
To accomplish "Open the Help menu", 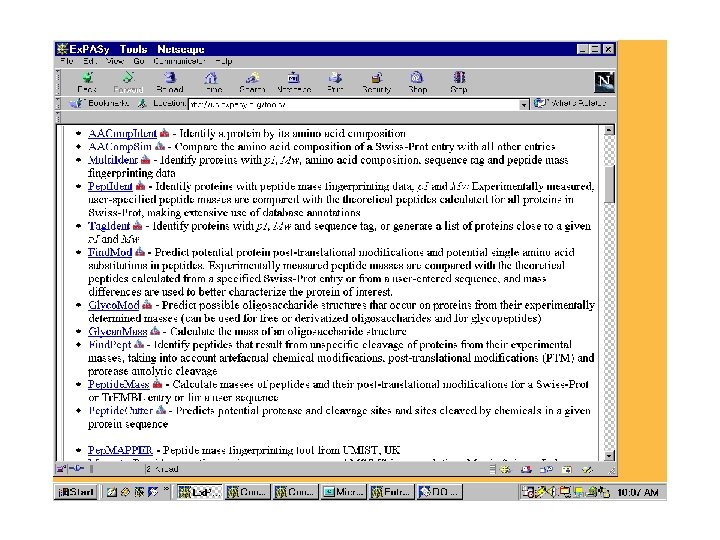I will pos(224,61).
